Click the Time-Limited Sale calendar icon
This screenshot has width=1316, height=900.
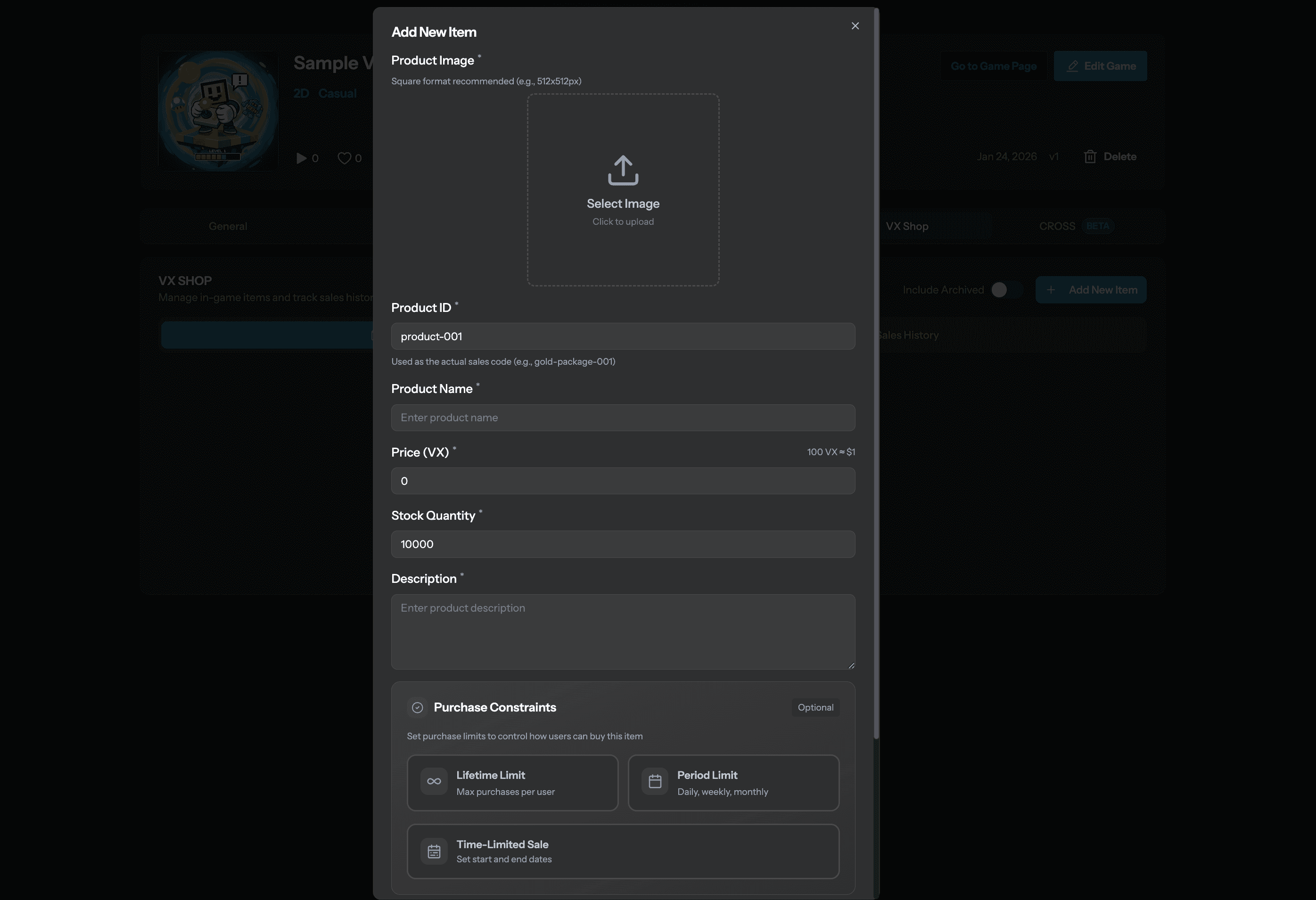(x=434, y=851)
